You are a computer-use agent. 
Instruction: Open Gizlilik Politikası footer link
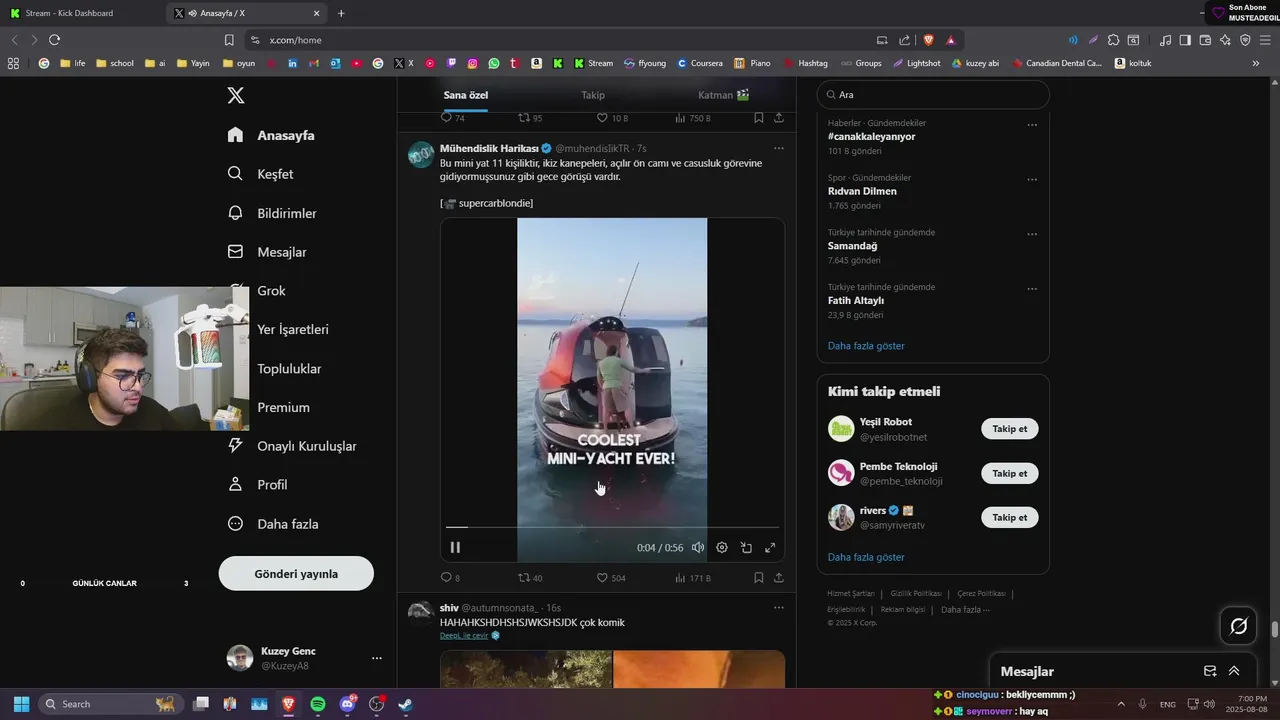[x=915, y=593]
